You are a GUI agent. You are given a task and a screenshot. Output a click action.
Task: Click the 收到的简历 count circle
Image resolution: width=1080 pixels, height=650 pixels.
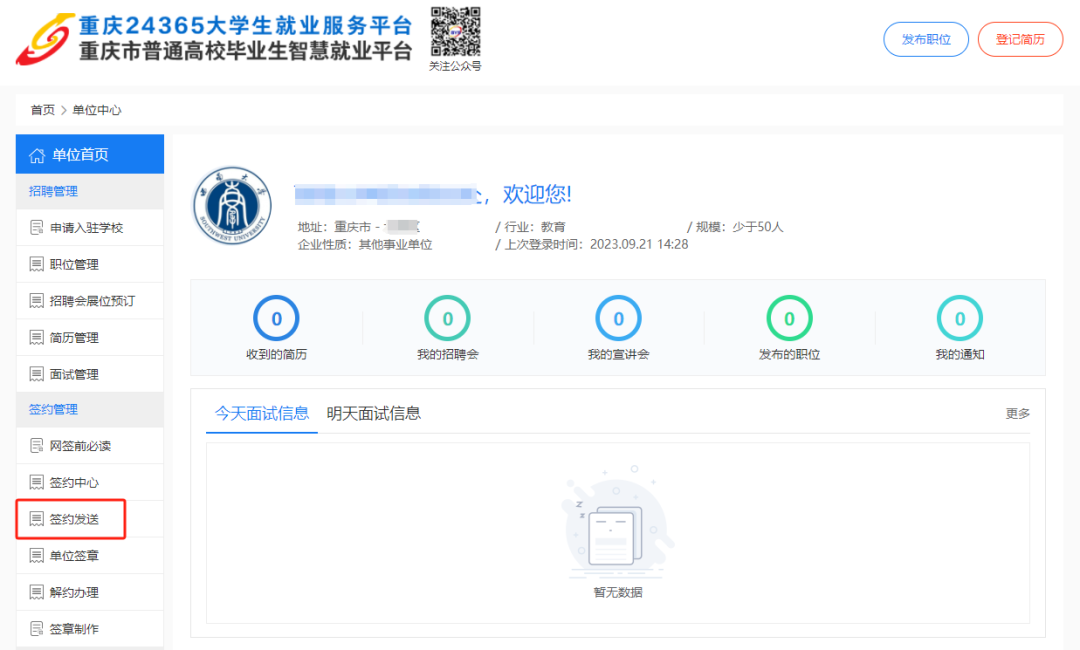pos(276,319)
